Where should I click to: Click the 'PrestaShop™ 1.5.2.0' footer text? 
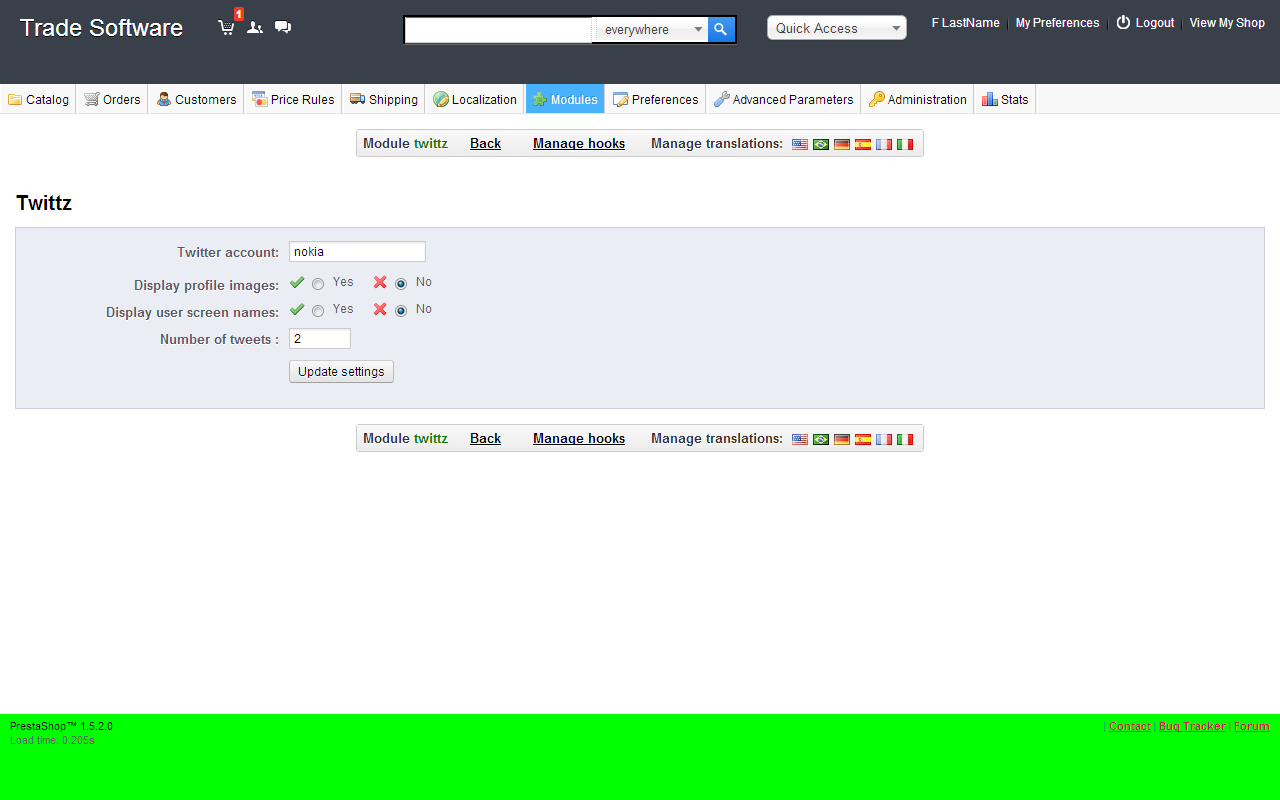pyautogui.click(x=61, y=726)
